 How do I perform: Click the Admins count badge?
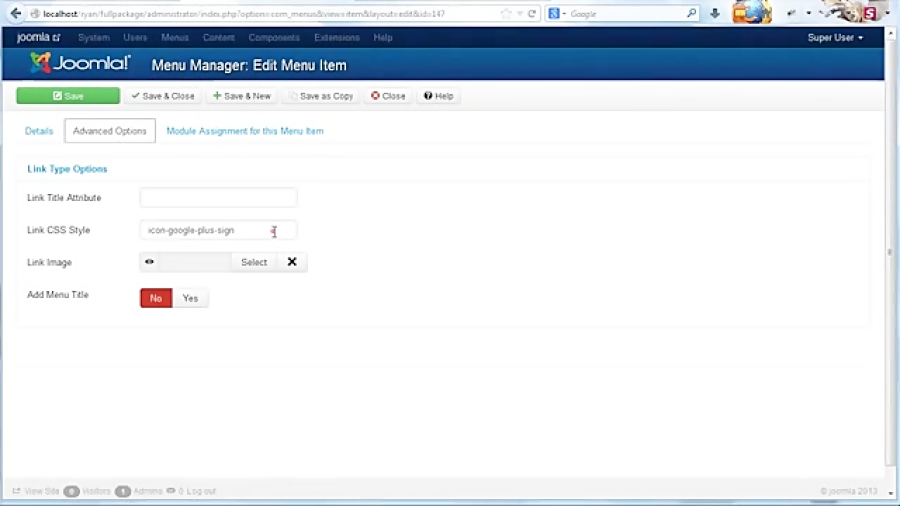point(123,492)
